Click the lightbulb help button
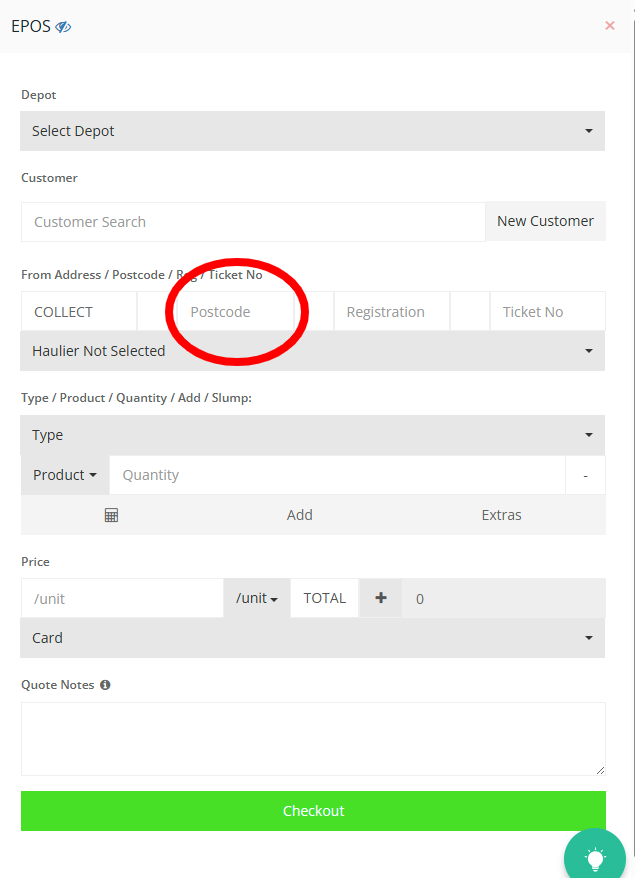Viewport: 635px width, 878px height. click(595, 858)
